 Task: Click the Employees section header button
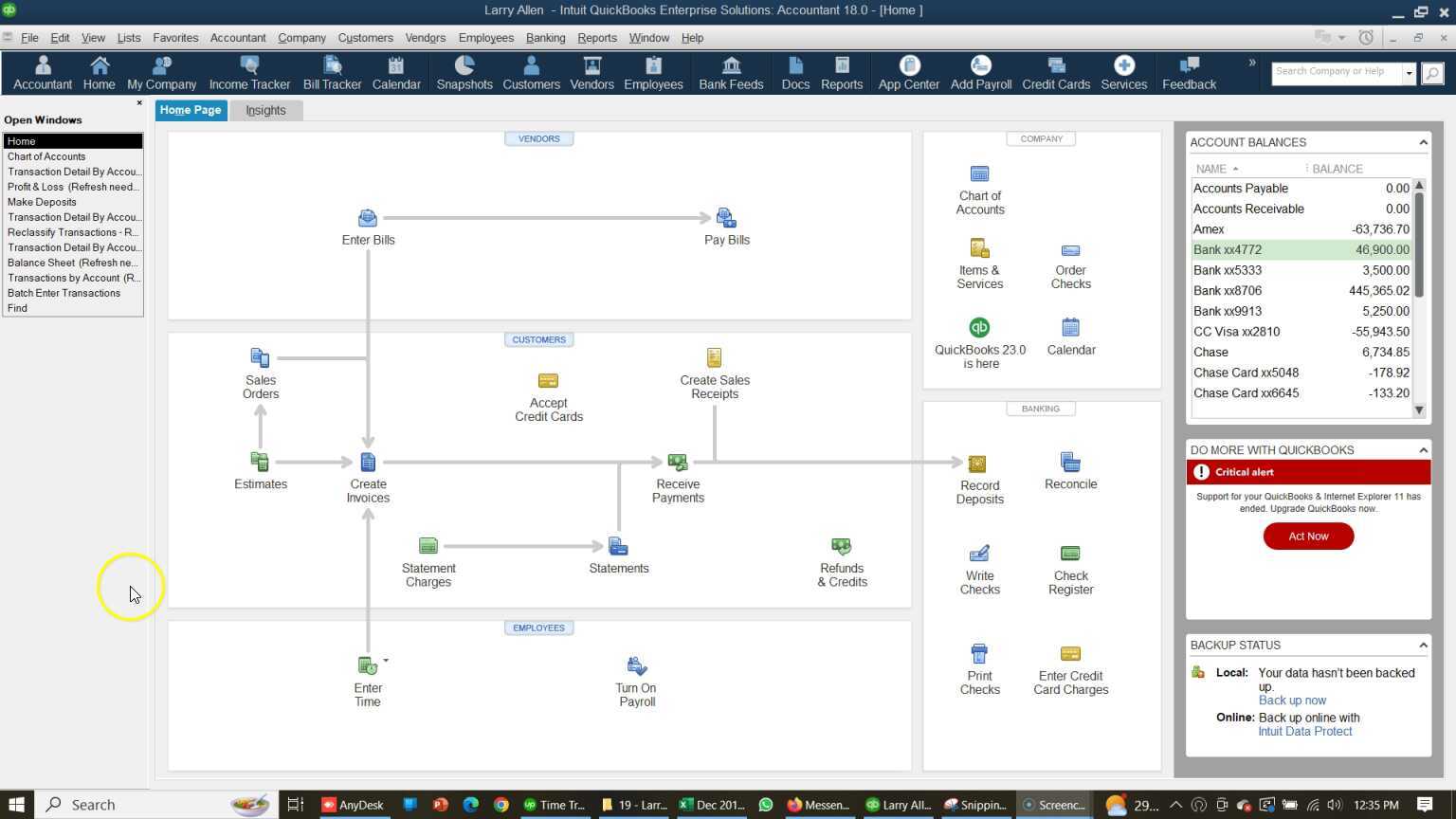538,628
